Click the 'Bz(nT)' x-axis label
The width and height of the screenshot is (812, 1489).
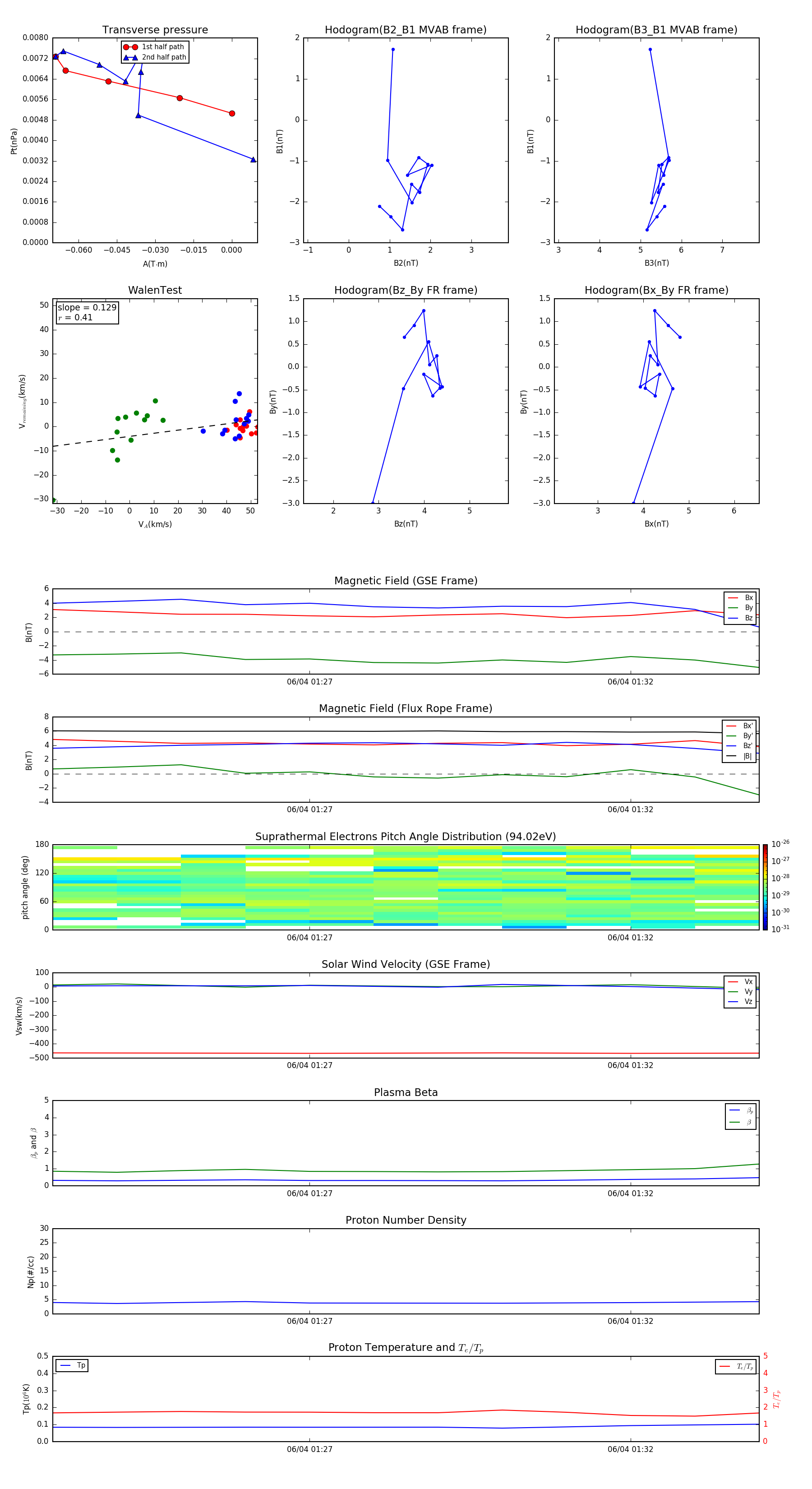406,524
